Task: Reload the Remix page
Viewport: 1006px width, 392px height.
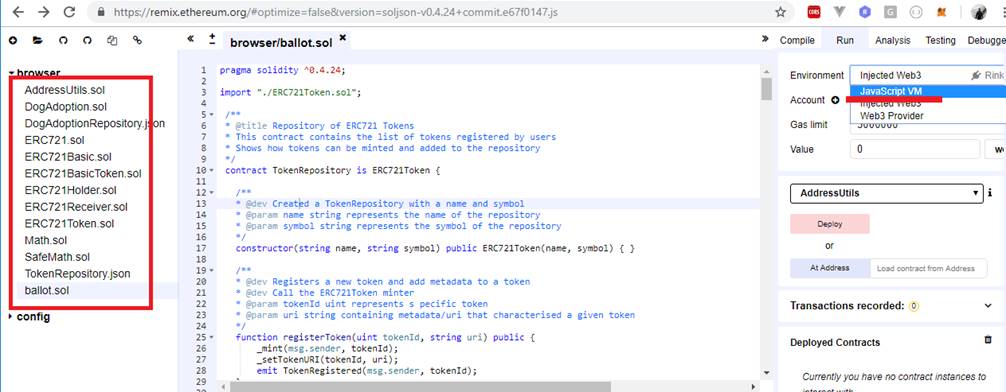Action: [x=69, y=12]
